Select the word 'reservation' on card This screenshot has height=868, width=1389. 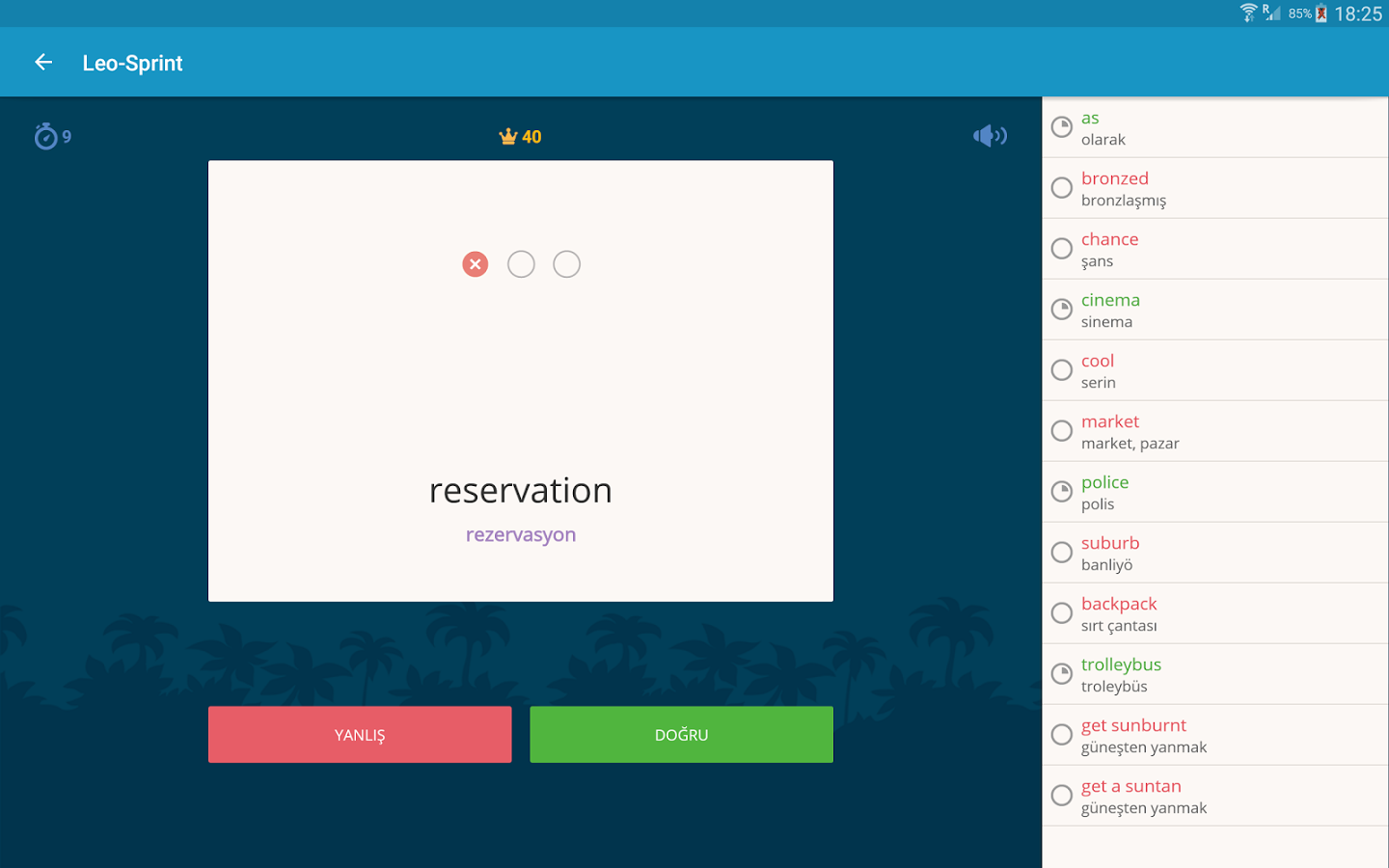[521, 491]
